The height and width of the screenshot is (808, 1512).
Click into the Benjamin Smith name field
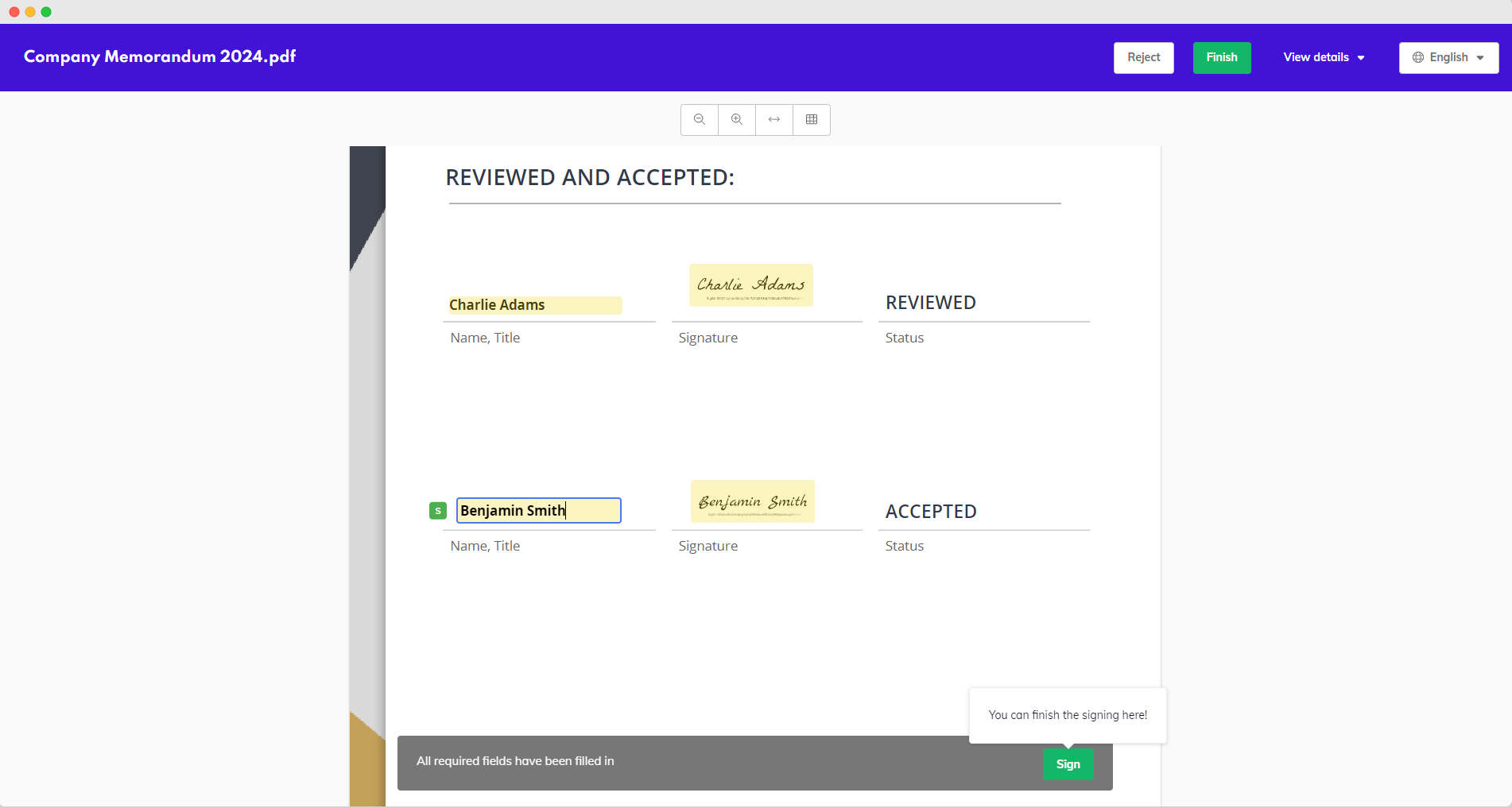[538, 511]
